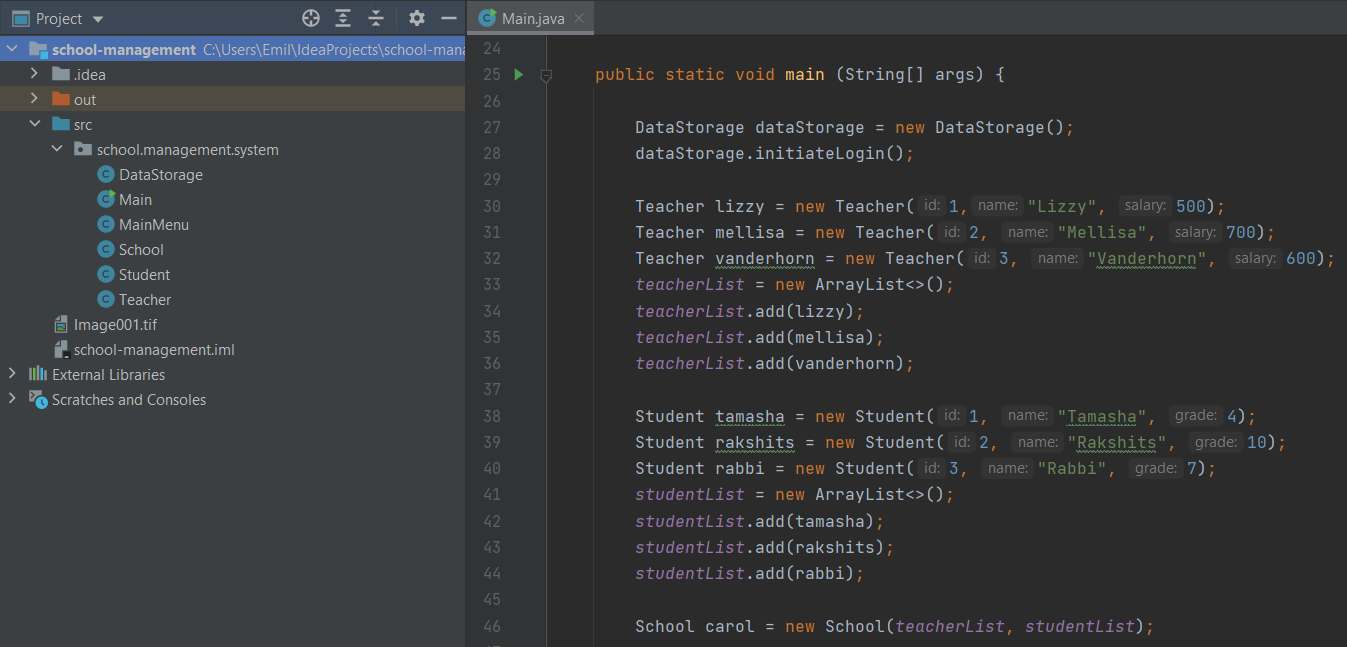Select Image001.tif file in project tree
1347x647 pixels.
115,325
